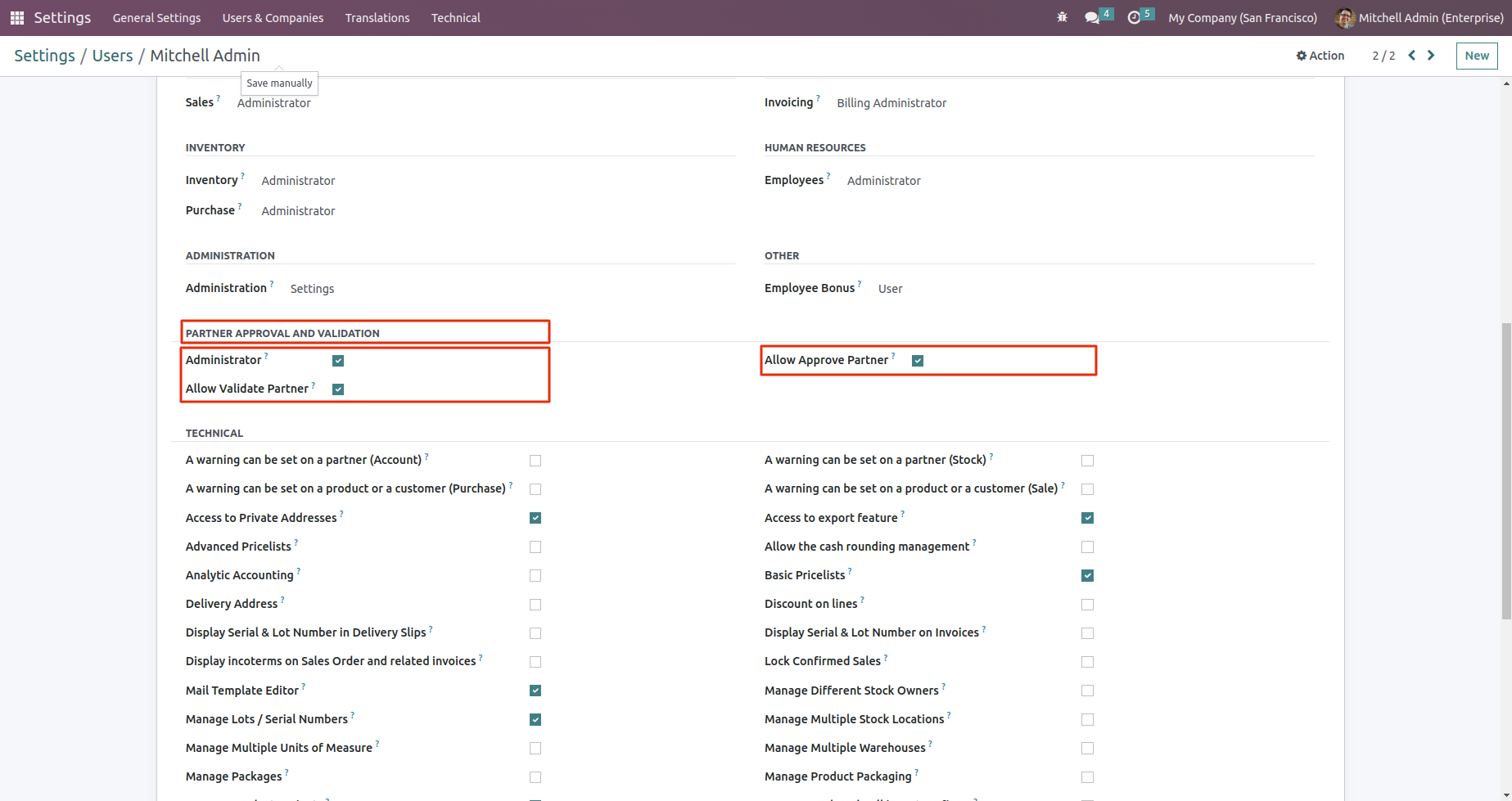Enable Manage Multiple Units of Measure checkbox

[x=535, y=749]
